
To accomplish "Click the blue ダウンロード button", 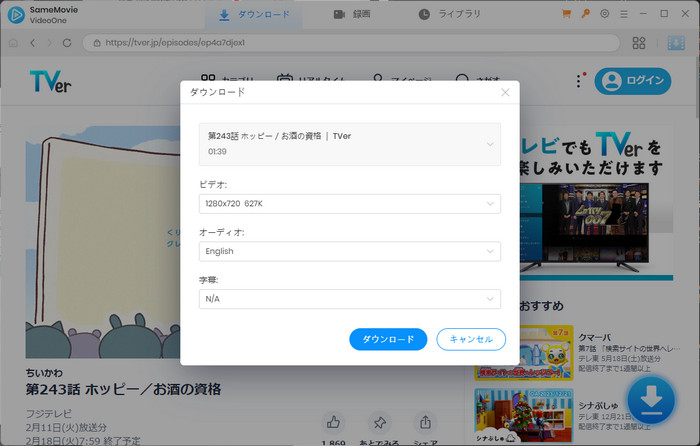I will (x=388, y=339).
